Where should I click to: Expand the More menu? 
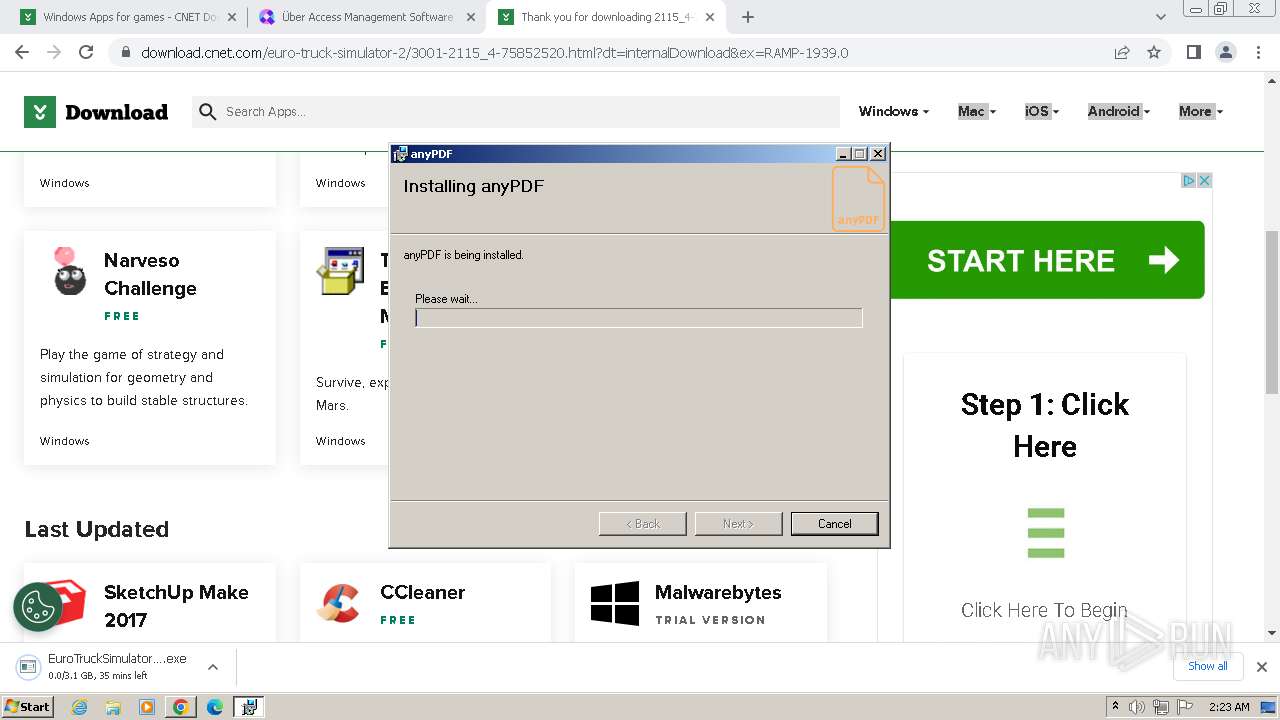coord(1201,111)
